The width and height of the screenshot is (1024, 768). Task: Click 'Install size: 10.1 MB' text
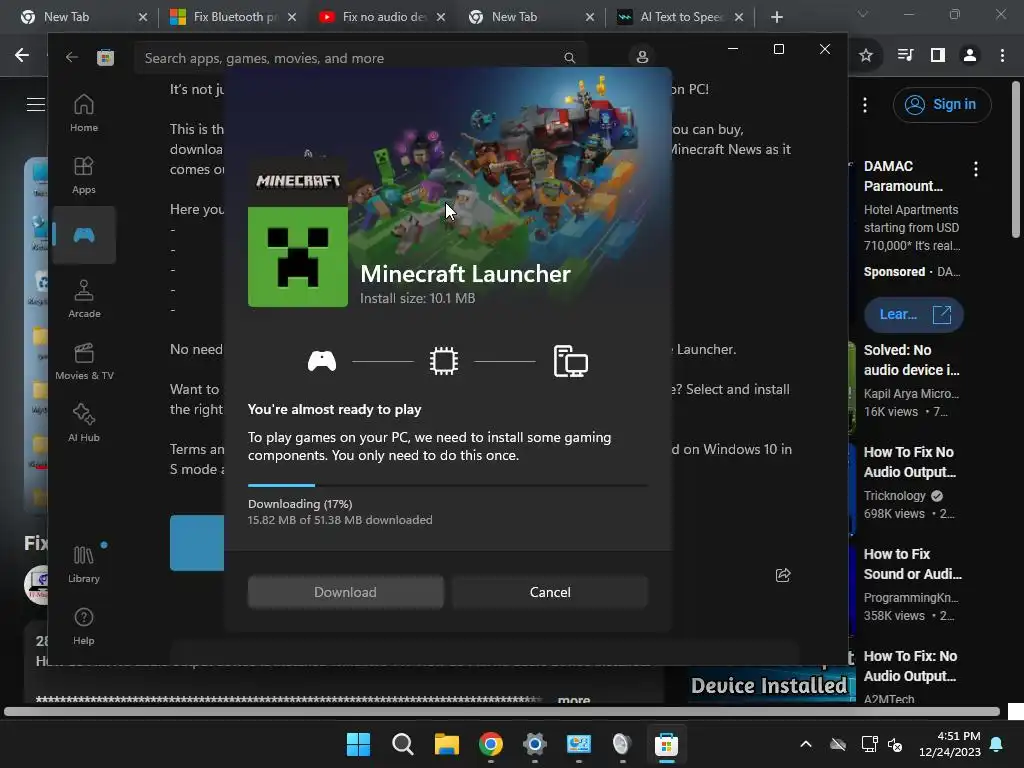pyautogui.click(x=417, y=298)
